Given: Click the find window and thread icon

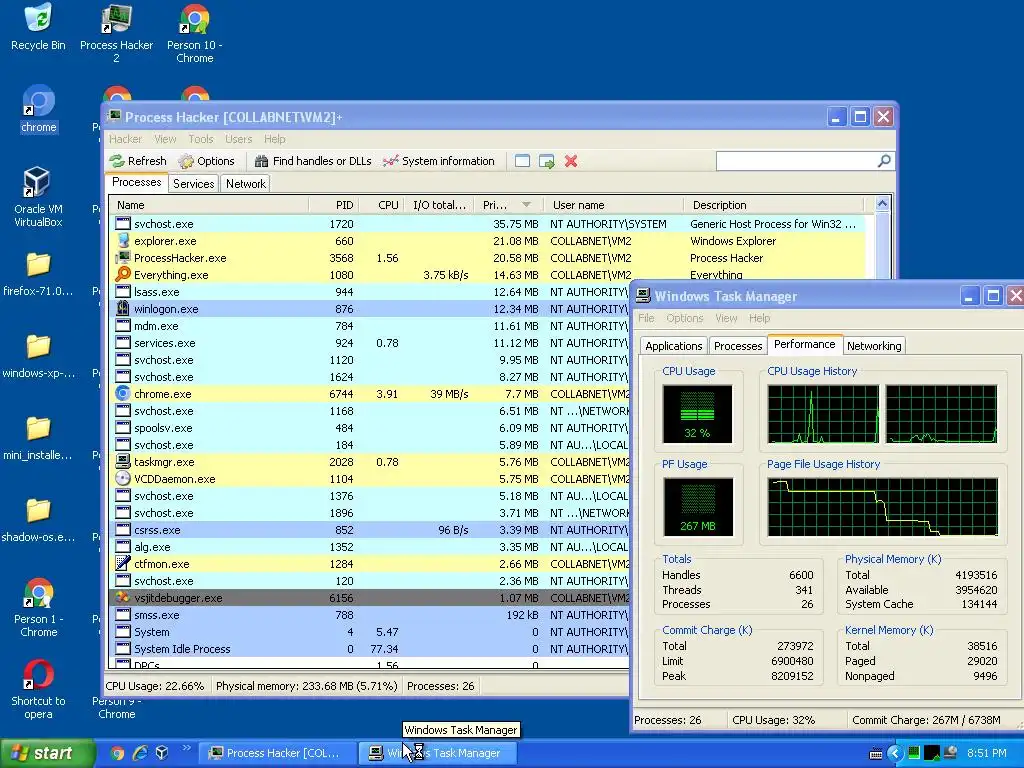Looking at the screenshot, I should [547, 161].
